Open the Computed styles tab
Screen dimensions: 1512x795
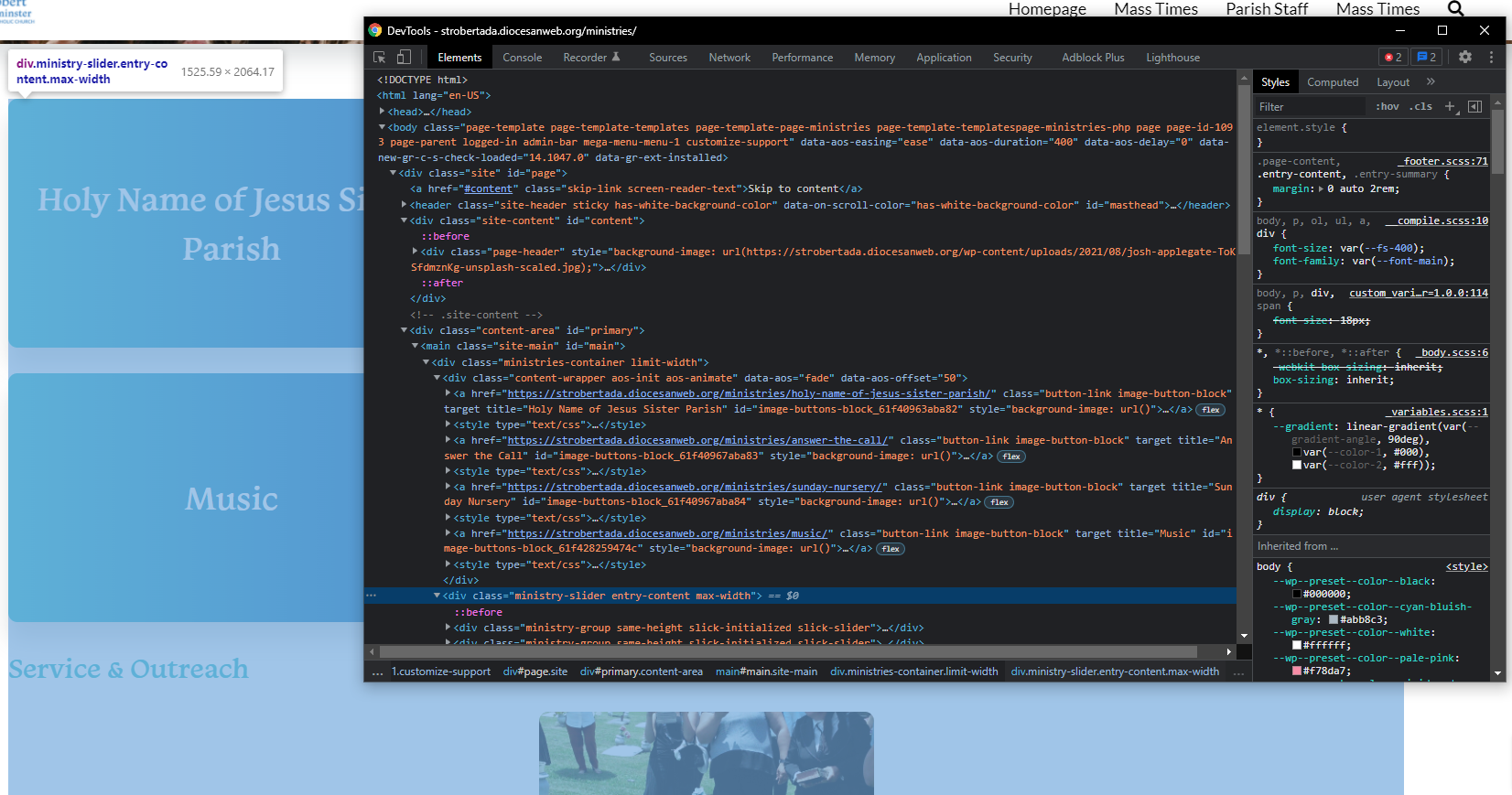(x=1332, y=82)
